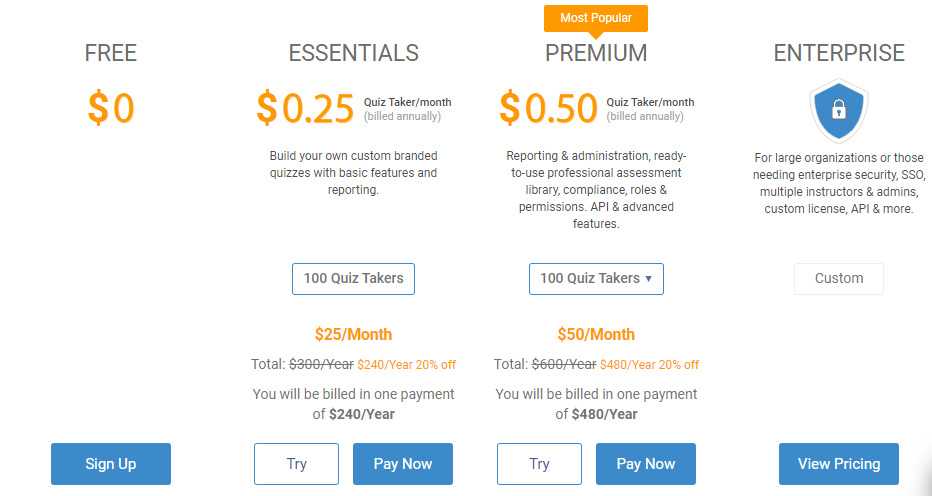Viewport: 932px width, 496px height.
Task: Click Pay Now for the Premium plan
Action: (x=646, y=464)
